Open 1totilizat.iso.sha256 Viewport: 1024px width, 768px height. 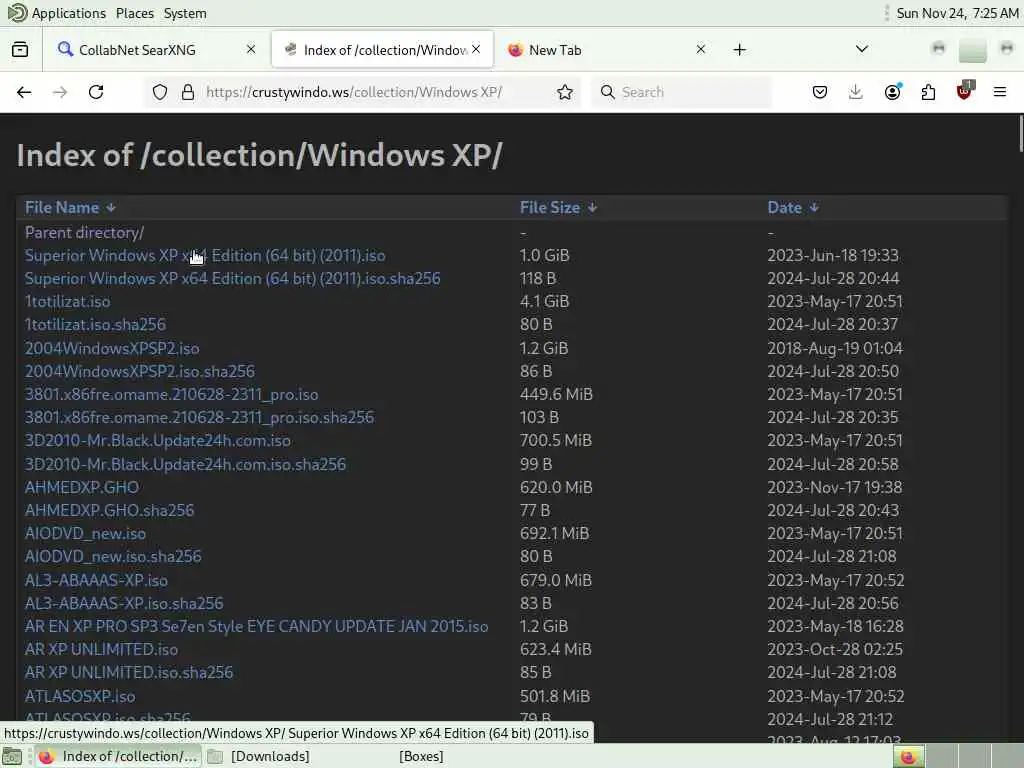tap(95, 325)
